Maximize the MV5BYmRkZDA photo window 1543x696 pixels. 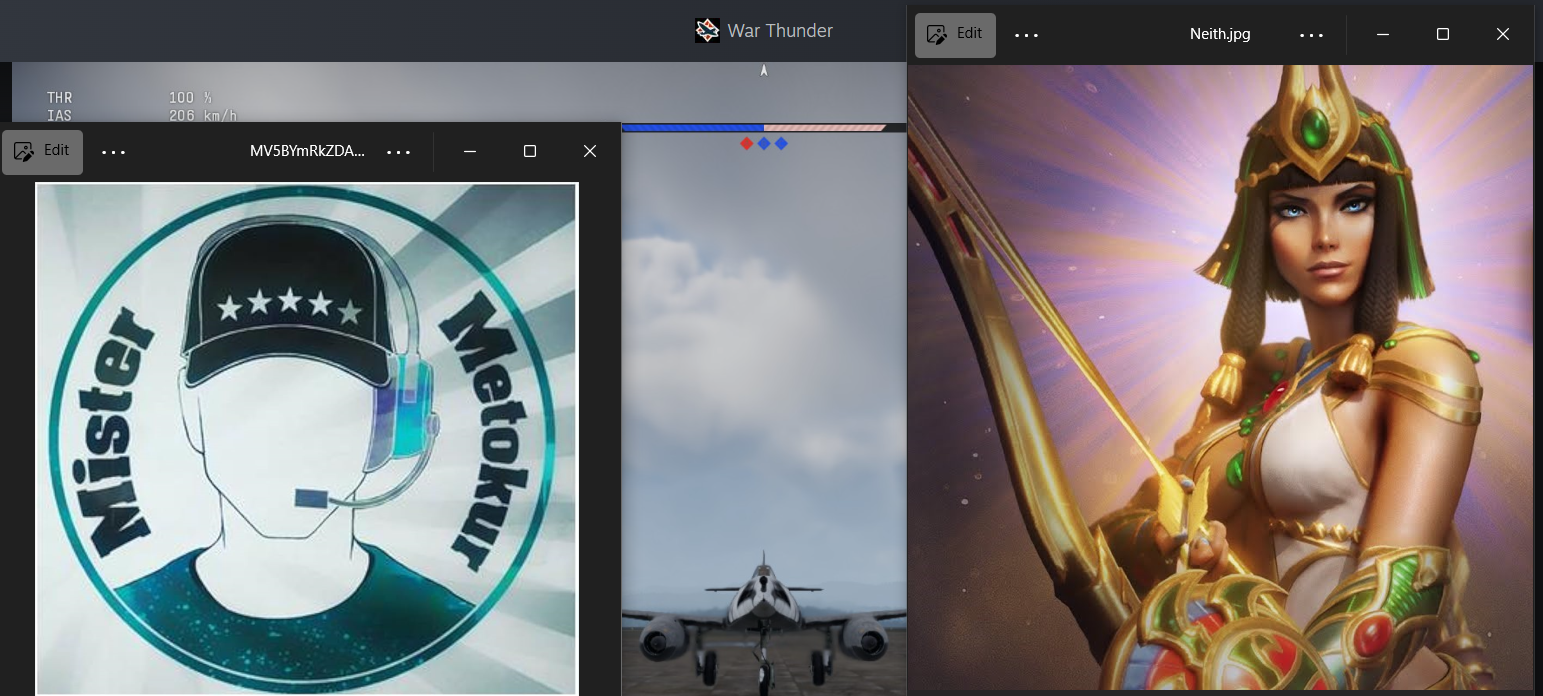pos(530,152)
